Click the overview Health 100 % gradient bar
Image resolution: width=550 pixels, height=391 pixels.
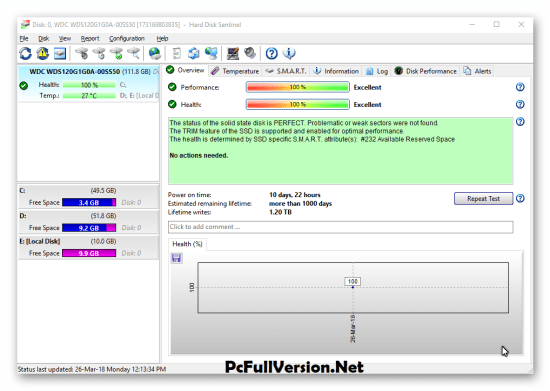click(x=297, y=104)
